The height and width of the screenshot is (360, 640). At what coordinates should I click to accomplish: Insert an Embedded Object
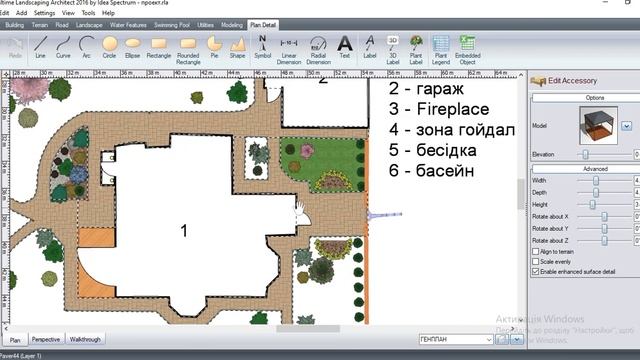(468, 51)
